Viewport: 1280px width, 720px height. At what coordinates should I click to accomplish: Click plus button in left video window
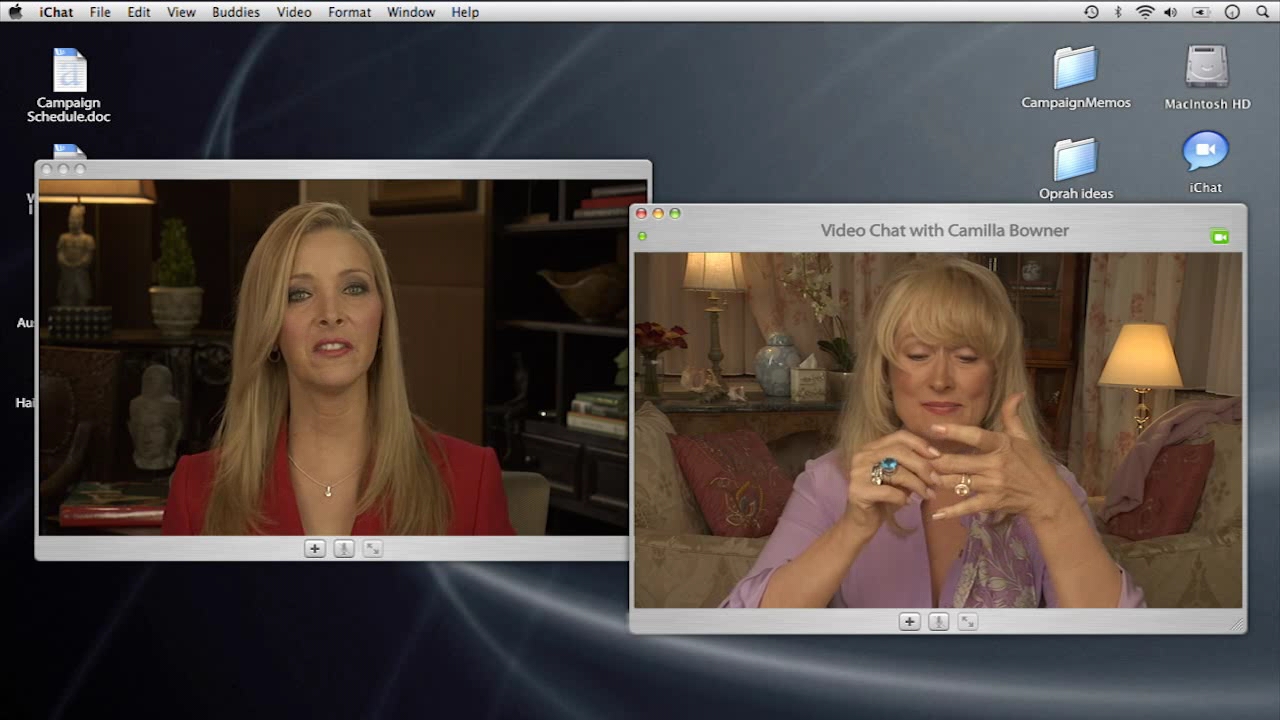(x=314, y=548)
